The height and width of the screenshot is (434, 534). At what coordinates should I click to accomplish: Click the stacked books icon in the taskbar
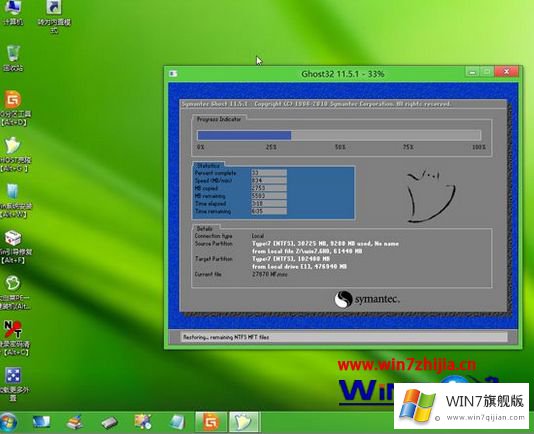[75, 422]
